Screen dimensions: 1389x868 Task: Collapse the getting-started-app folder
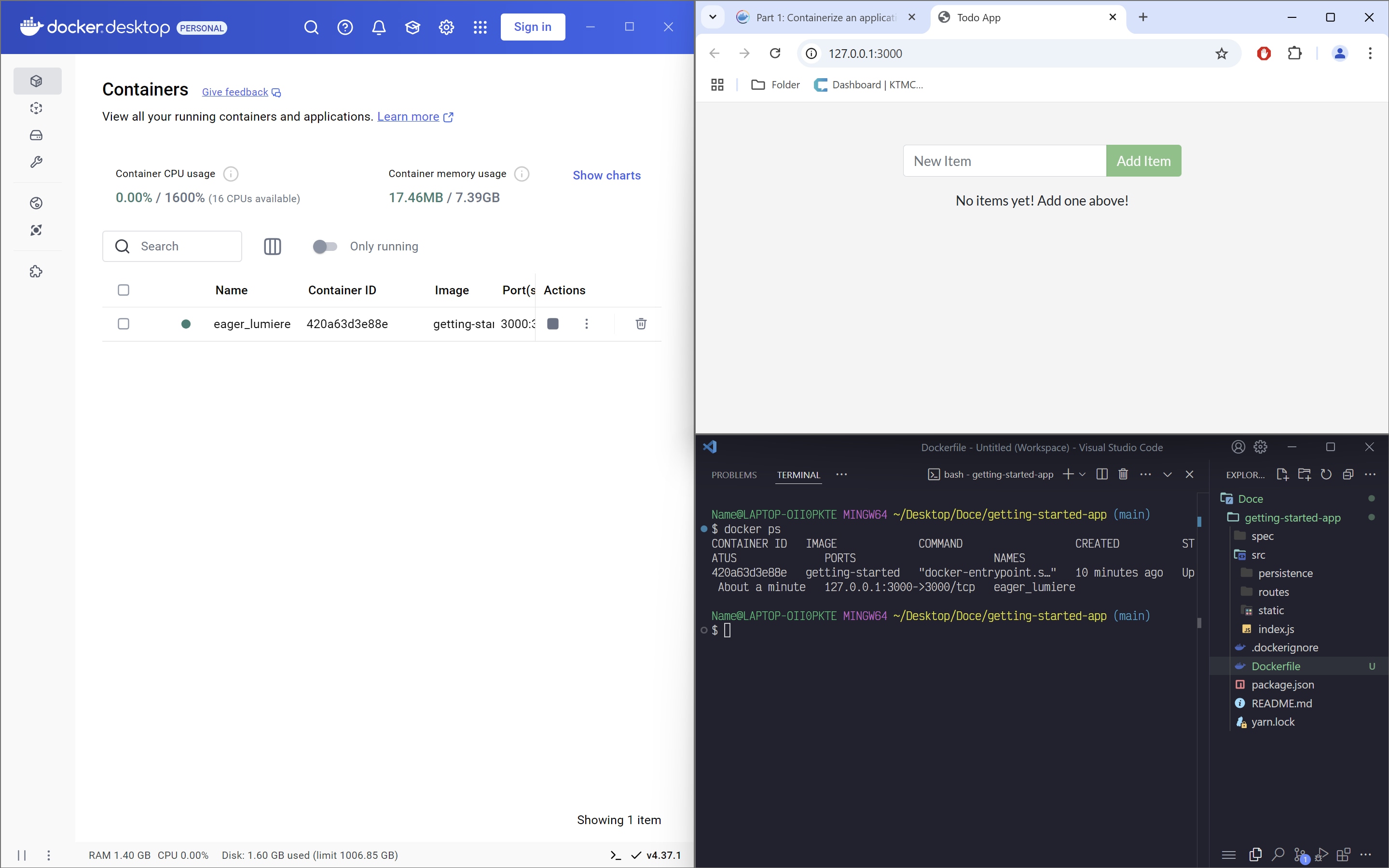click(x=1293, y=517)
